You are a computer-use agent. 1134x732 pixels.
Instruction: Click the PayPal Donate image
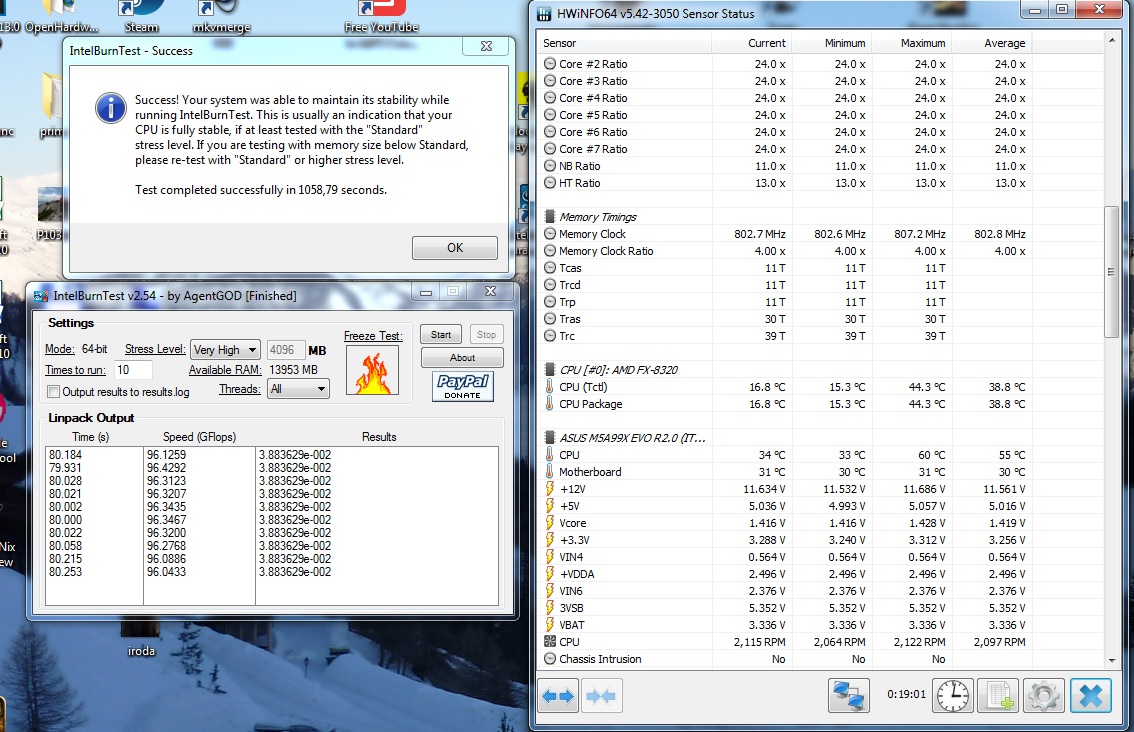point(463,386)
